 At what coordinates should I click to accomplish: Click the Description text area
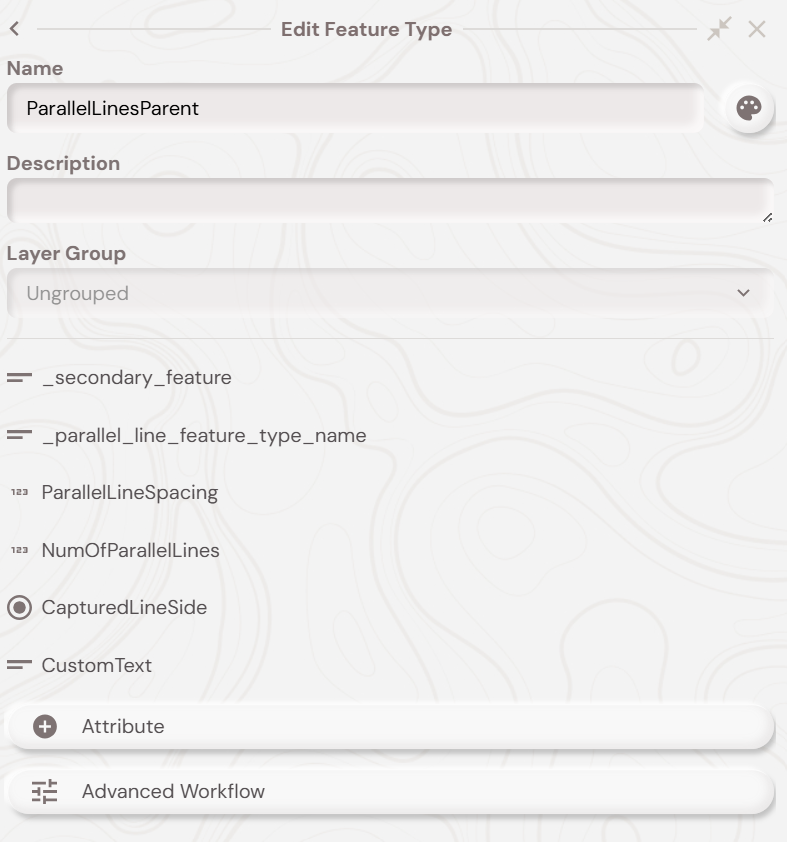(x=388, y=201)
